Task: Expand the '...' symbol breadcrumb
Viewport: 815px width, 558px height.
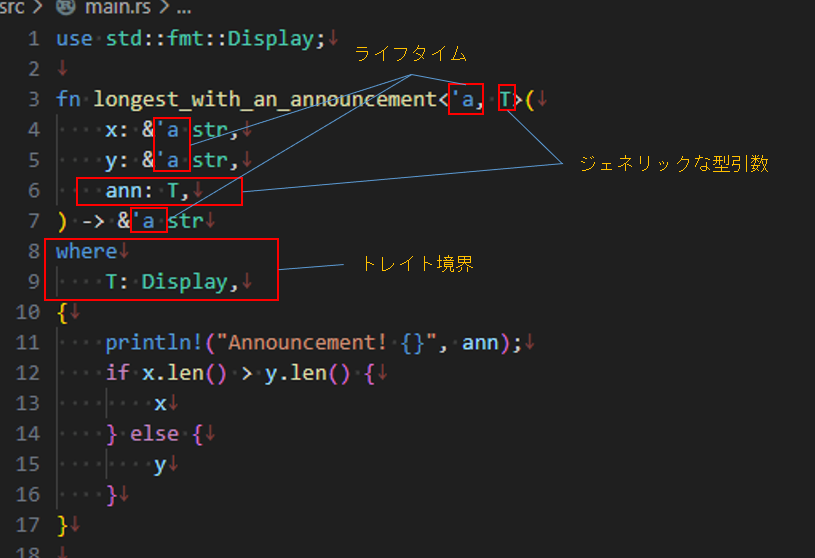Action: 184,8
